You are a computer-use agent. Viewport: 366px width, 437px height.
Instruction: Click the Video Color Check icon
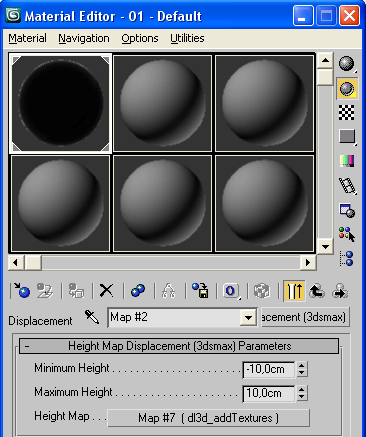347,161
